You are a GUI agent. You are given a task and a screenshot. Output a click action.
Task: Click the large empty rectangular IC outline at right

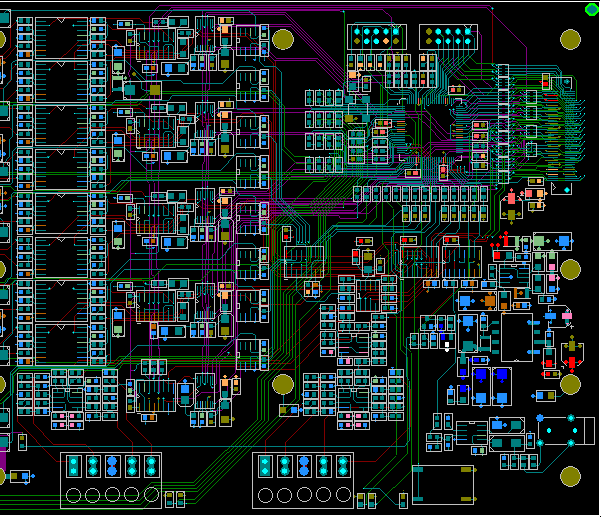(515, 338)
